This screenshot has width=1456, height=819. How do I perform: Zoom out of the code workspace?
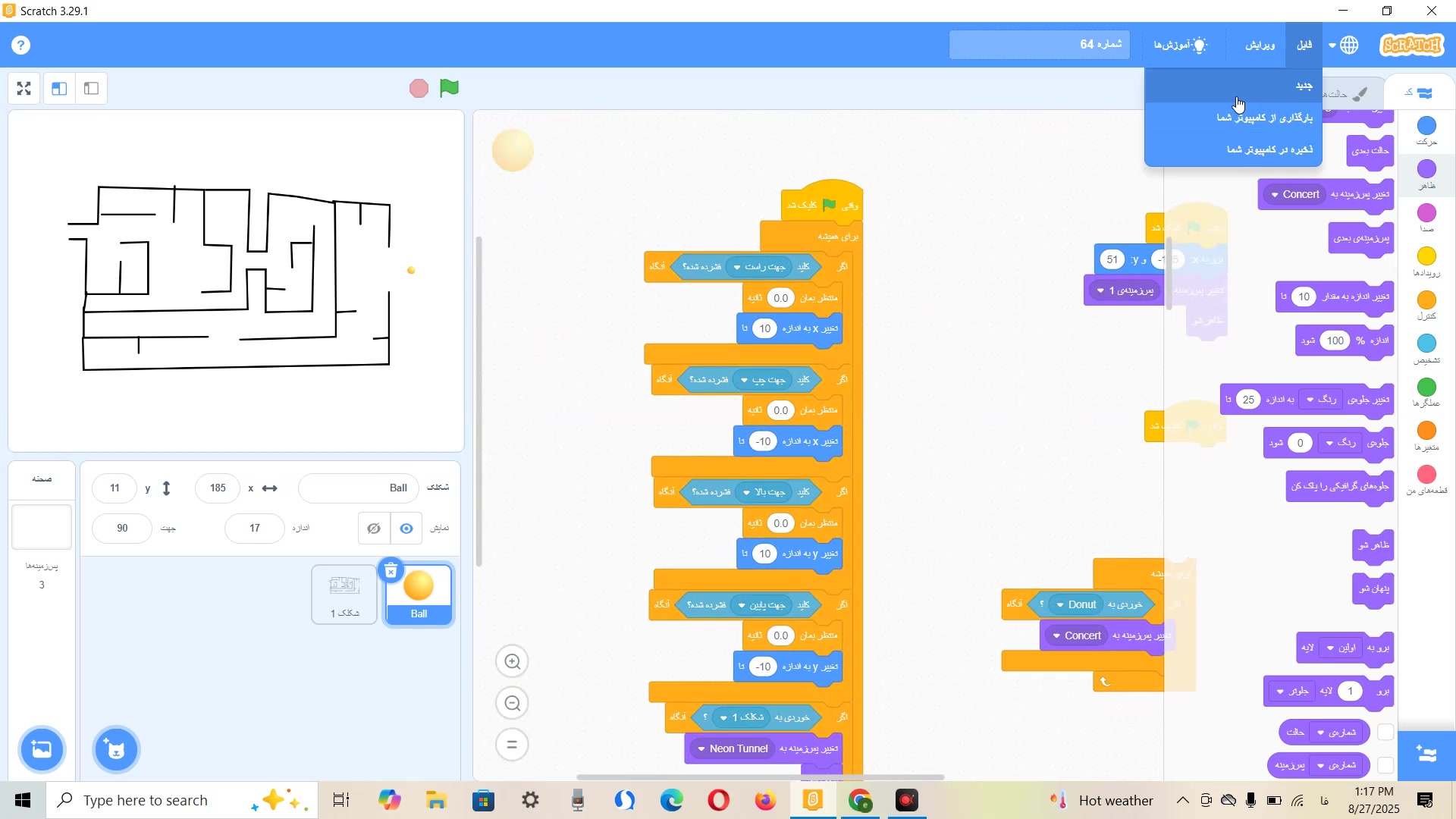point(513,704)
